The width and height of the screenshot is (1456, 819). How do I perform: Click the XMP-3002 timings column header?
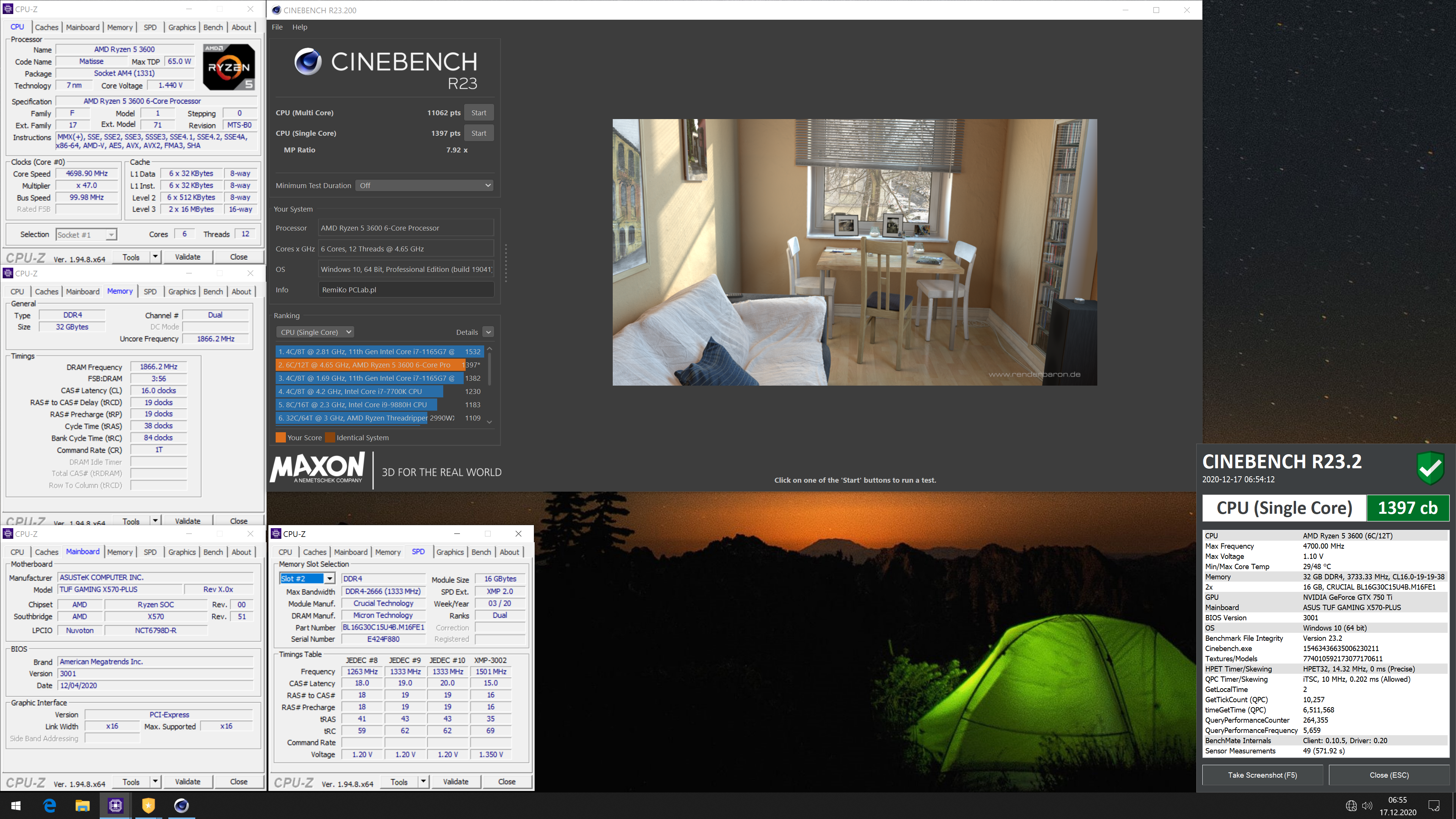490,660
